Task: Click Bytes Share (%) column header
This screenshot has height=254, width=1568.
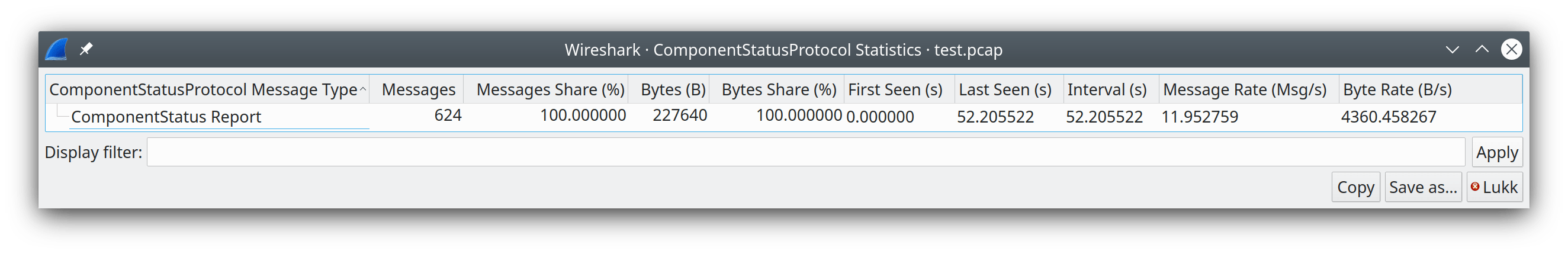Action: (779, 89)
